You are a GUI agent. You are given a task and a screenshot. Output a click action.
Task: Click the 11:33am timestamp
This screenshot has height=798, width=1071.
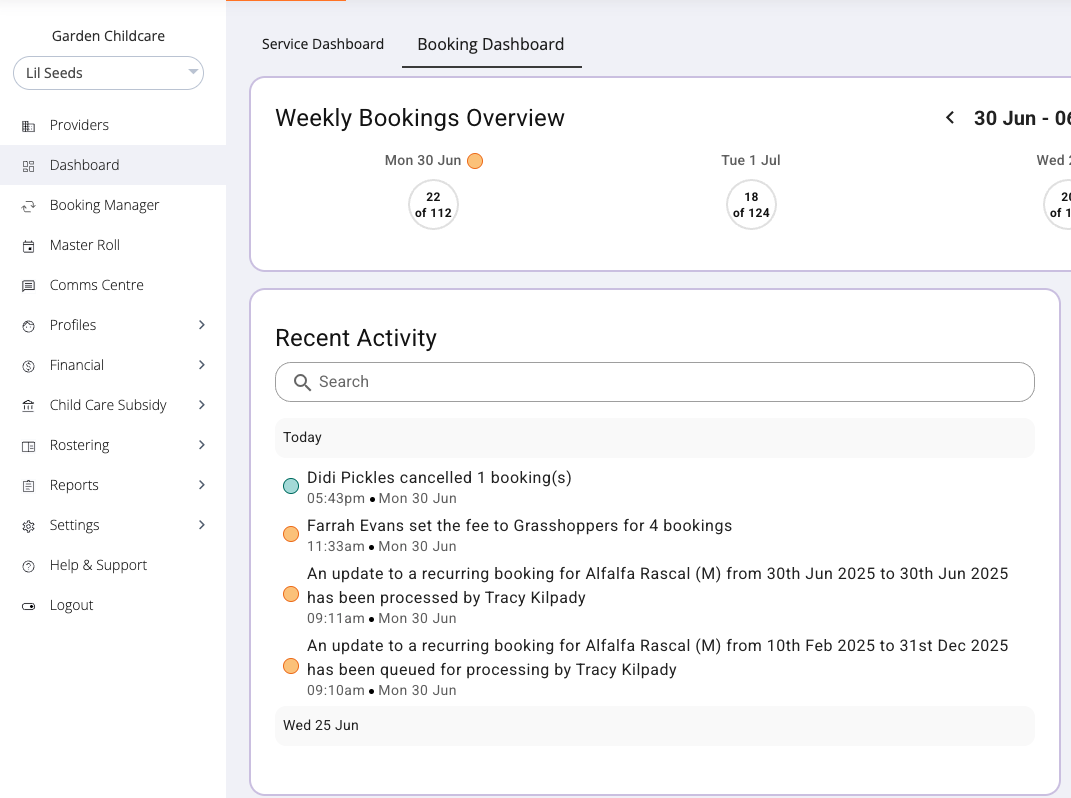(x=335, y=547)
